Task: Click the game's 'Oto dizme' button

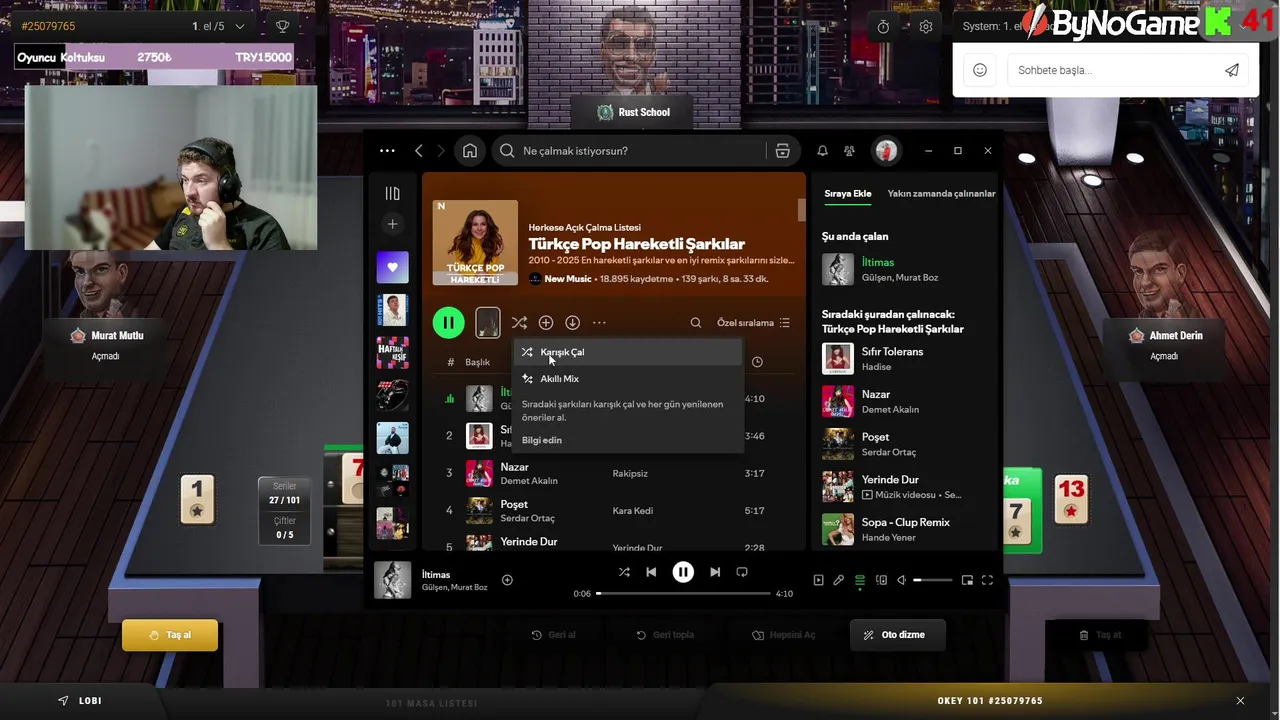Action: point(897,635)
